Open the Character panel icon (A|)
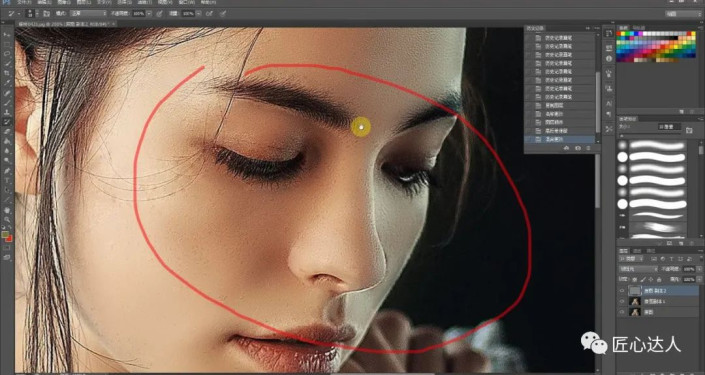Screen dimensions: 705x375 pos(609,103)
